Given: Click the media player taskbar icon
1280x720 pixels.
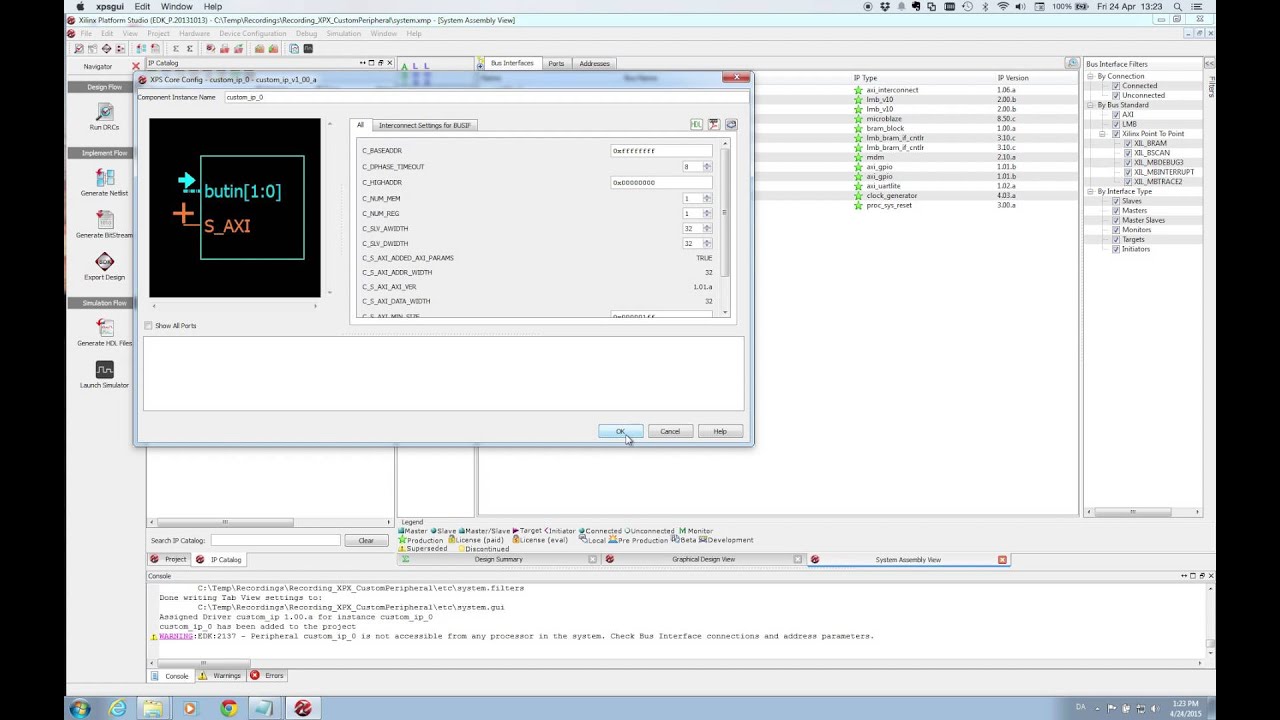Looking at the screenshot, I should coord(190,708).
